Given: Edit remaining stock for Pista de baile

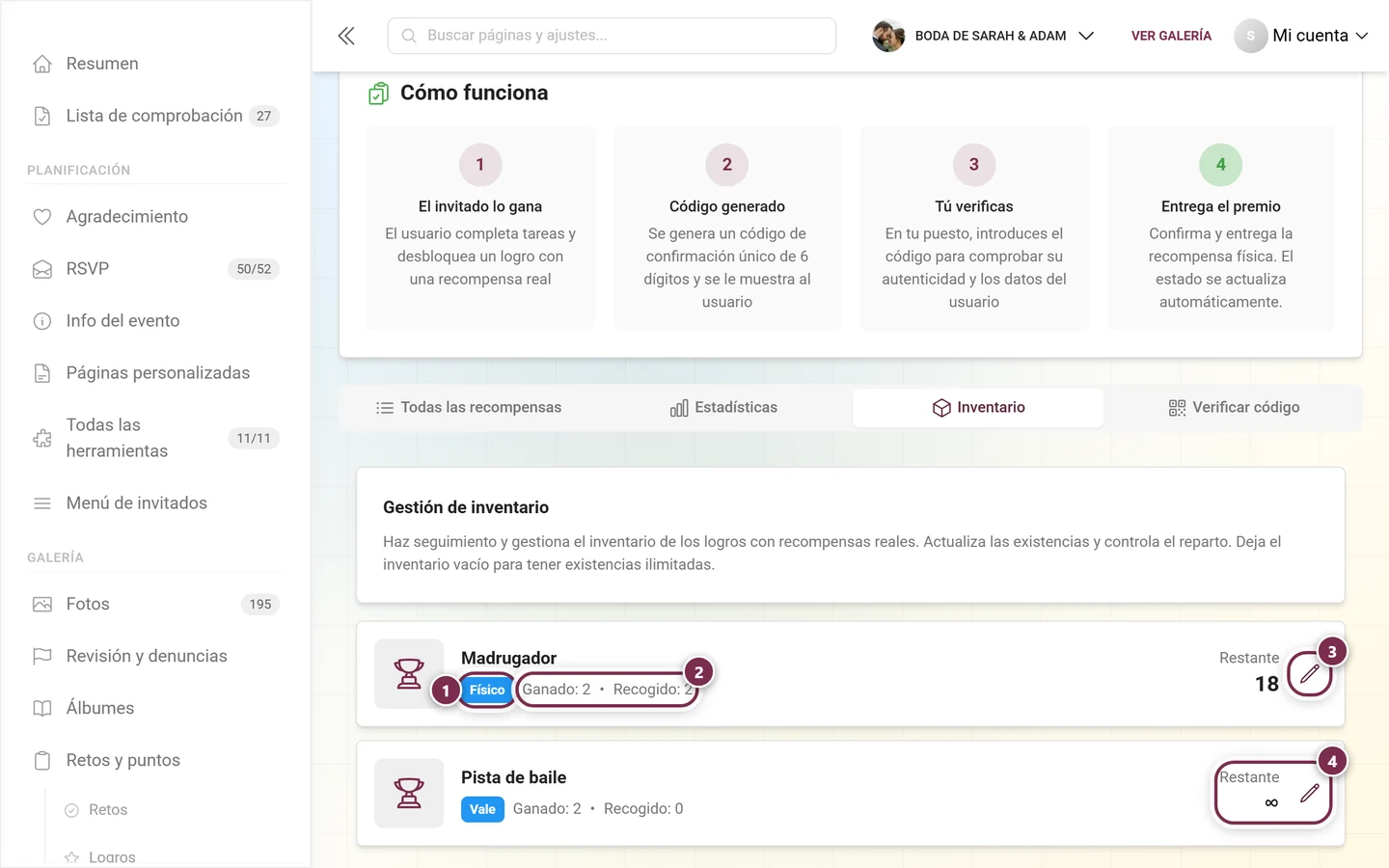Looking at the screenshot, I should tap(1309, 794).
